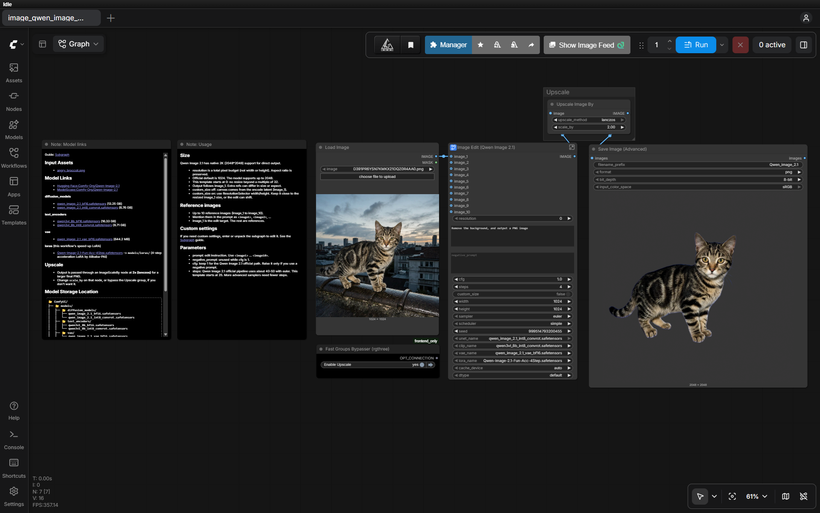Add a new workflow tab with plus

[110, 18]
